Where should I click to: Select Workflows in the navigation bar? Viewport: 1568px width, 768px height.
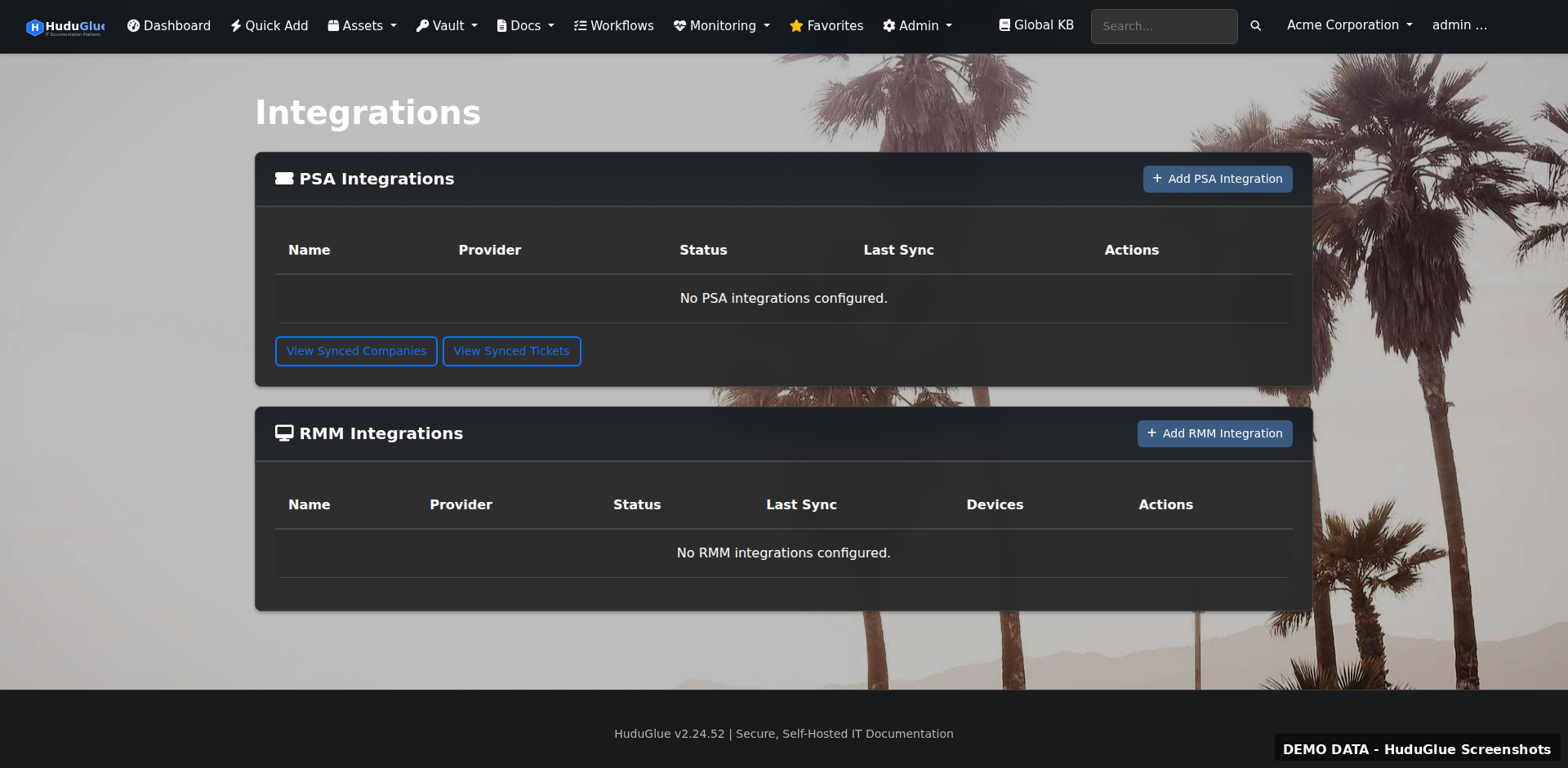coord(613,25)
